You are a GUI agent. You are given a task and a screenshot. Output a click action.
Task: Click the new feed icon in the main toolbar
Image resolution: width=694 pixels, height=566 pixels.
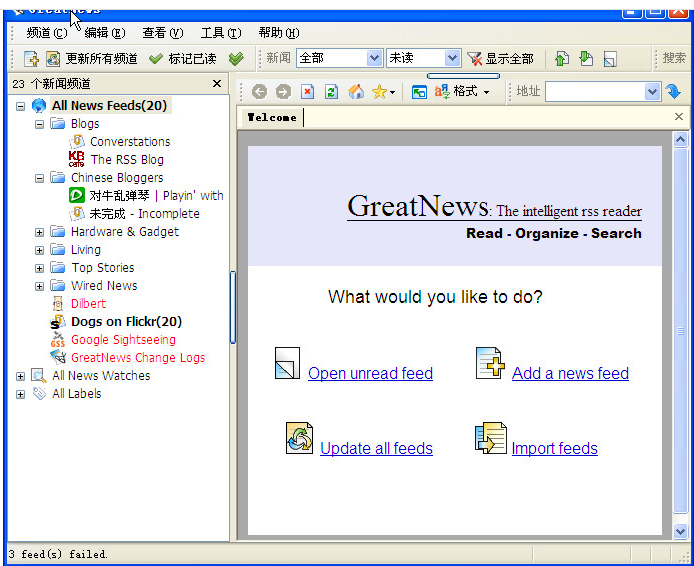[31, 59]
